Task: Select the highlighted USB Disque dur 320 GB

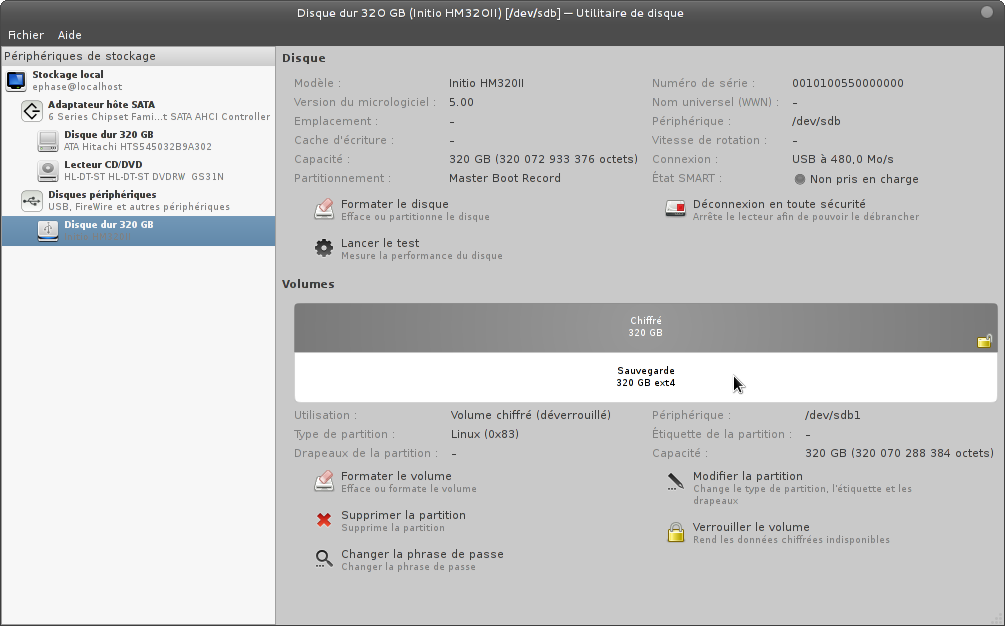Action: click(x=108, y=230)
